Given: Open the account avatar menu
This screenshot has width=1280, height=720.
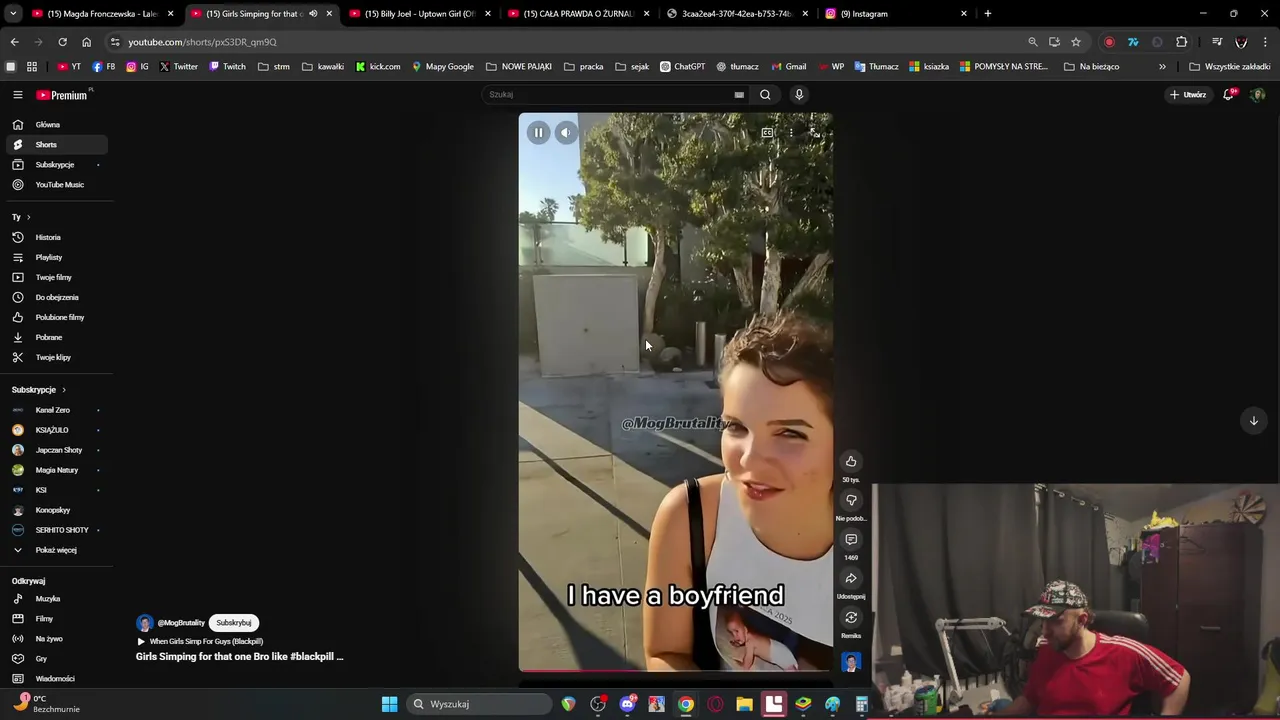Looking at the screenshot, I should point(1258,94).
